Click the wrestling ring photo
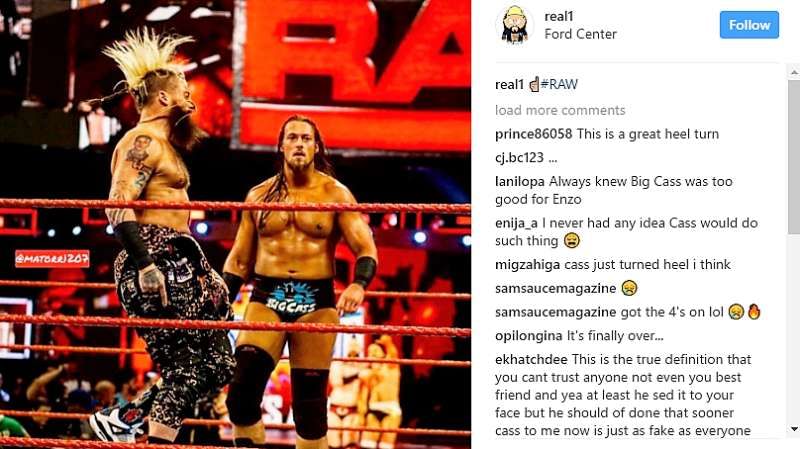The width and height of the screenshot is (800, 449). click(x=235, y=224)
